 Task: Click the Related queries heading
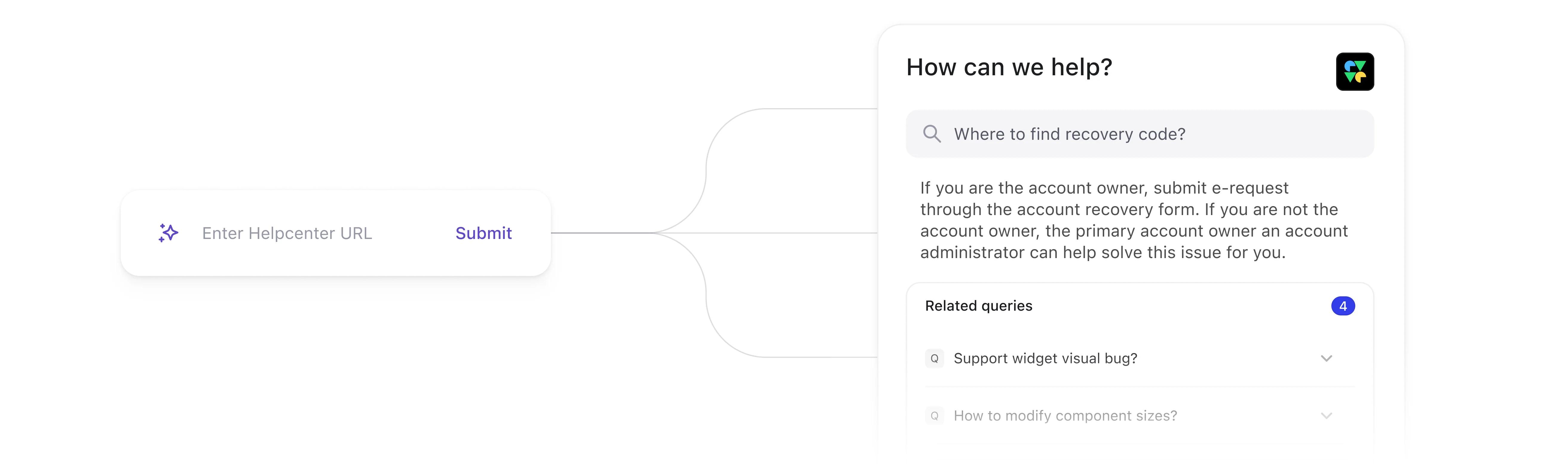pos(979,306)
